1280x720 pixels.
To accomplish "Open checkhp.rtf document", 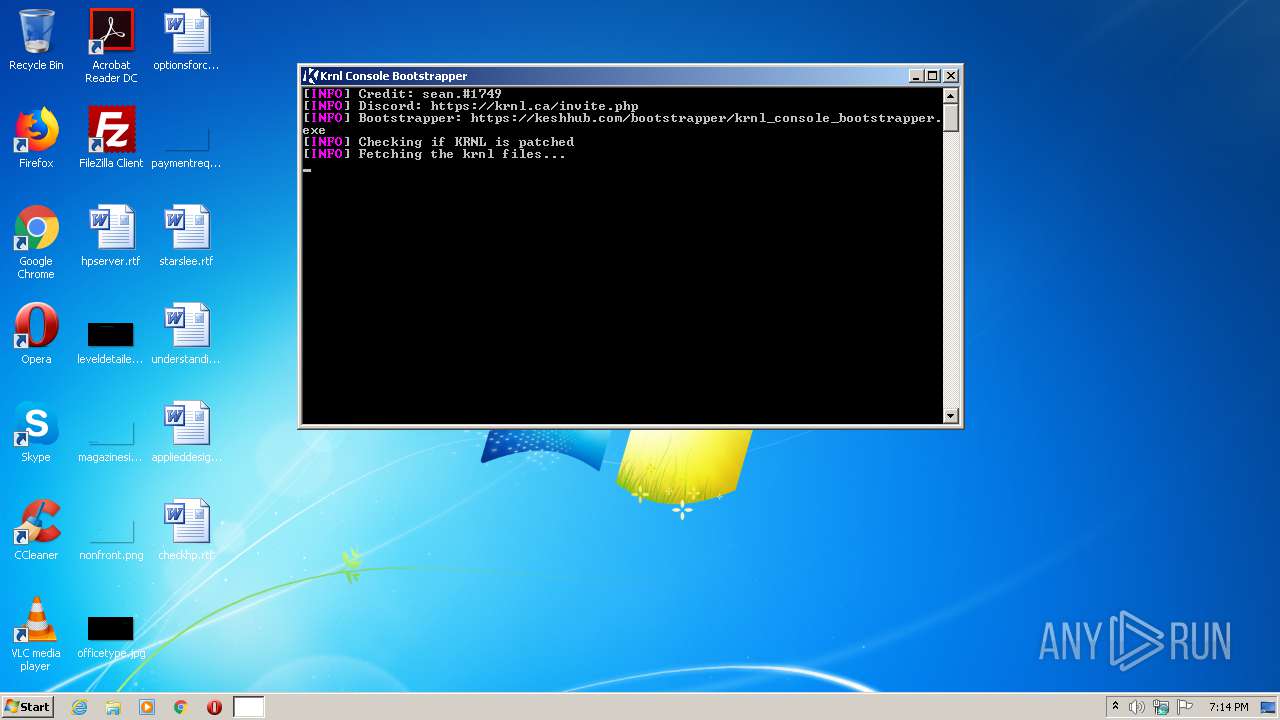I will pos(186,530).
